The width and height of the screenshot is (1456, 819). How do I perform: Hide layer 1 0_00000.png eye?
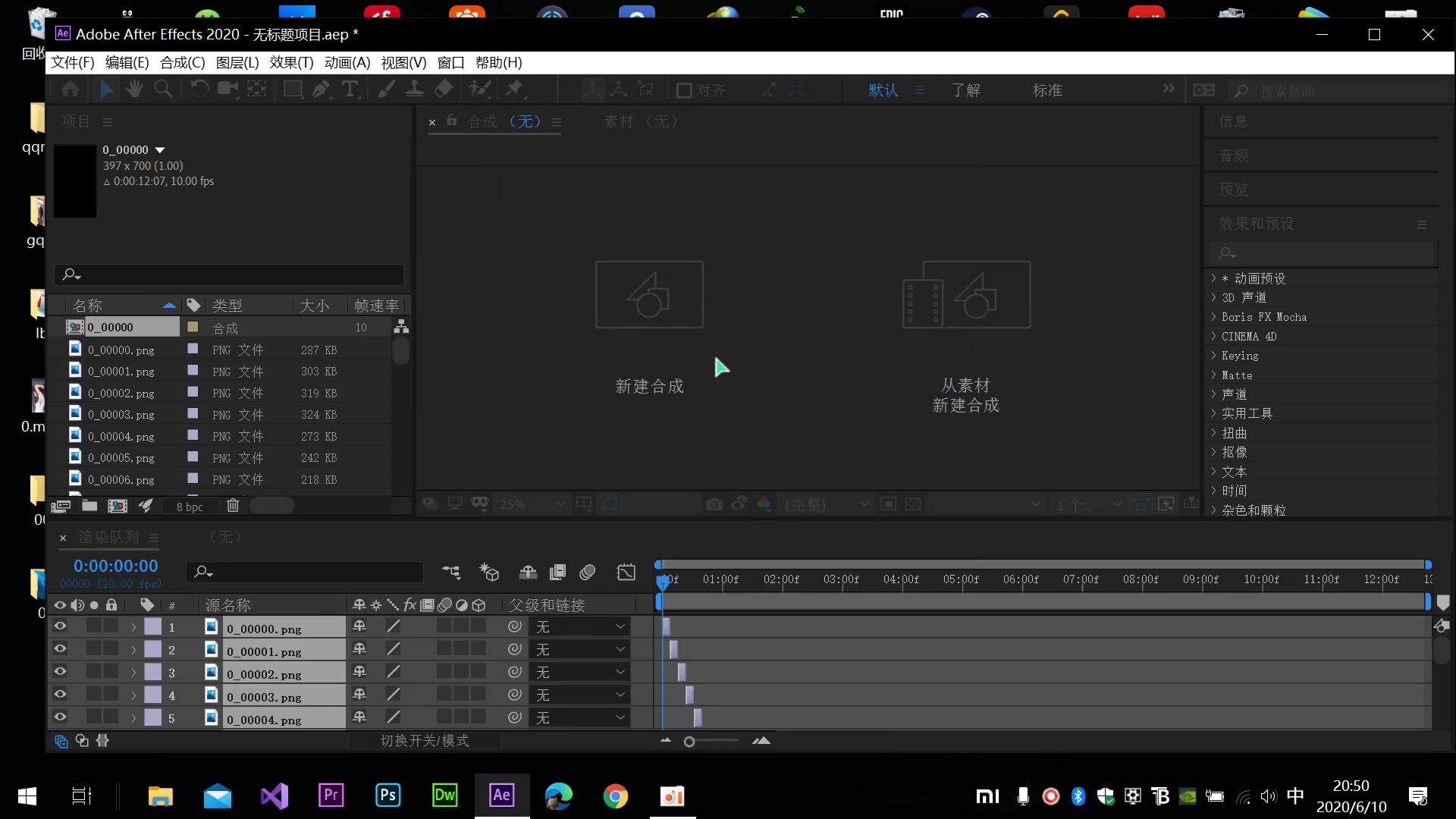[60, 626]
